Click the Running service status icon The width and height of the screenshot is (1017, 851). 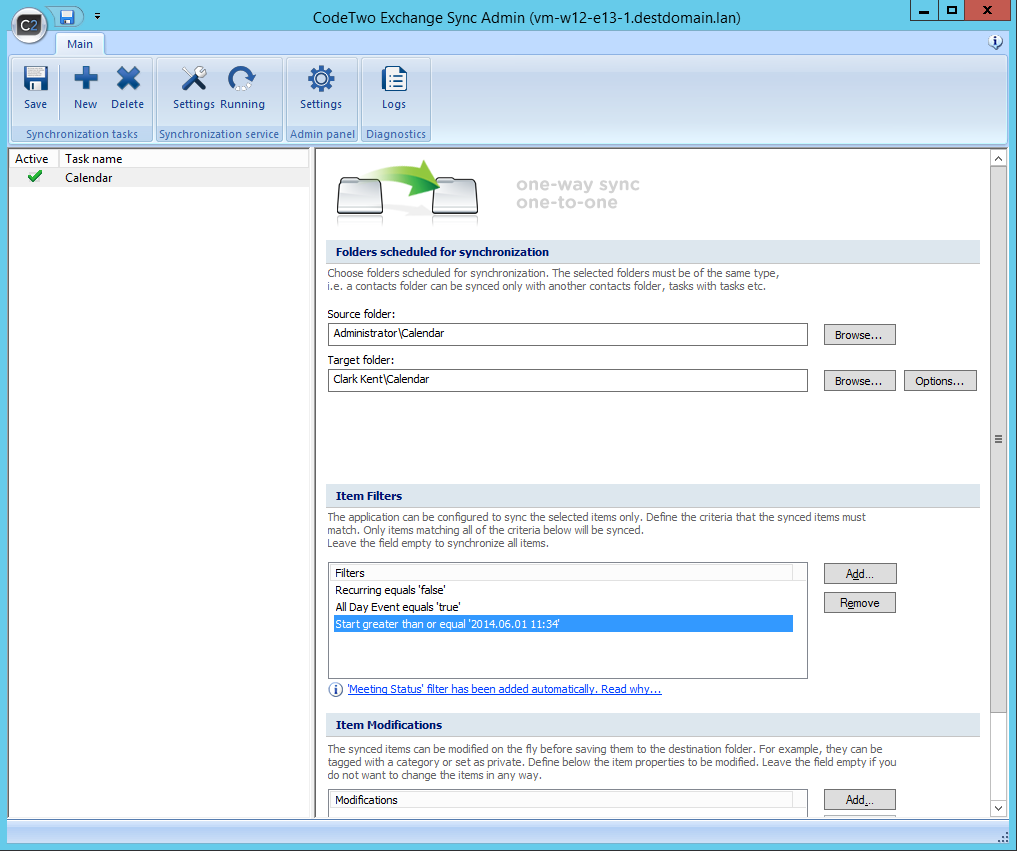tap(242, 88)
